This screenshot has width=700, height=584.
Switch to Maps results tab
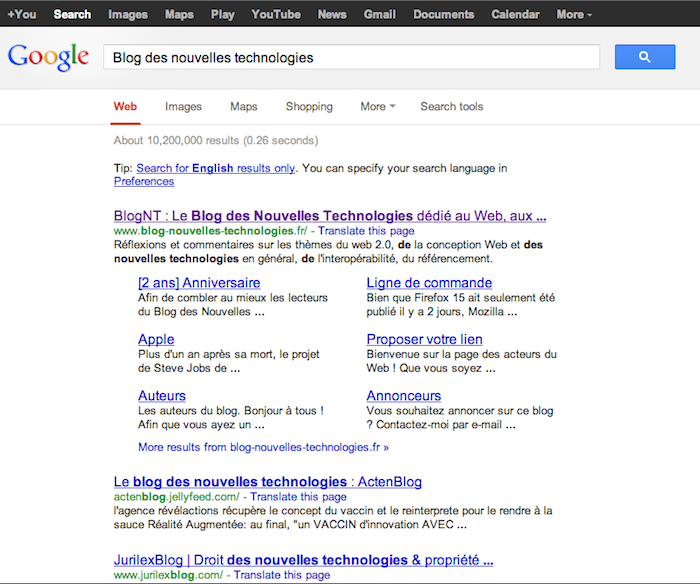point(244,106)
